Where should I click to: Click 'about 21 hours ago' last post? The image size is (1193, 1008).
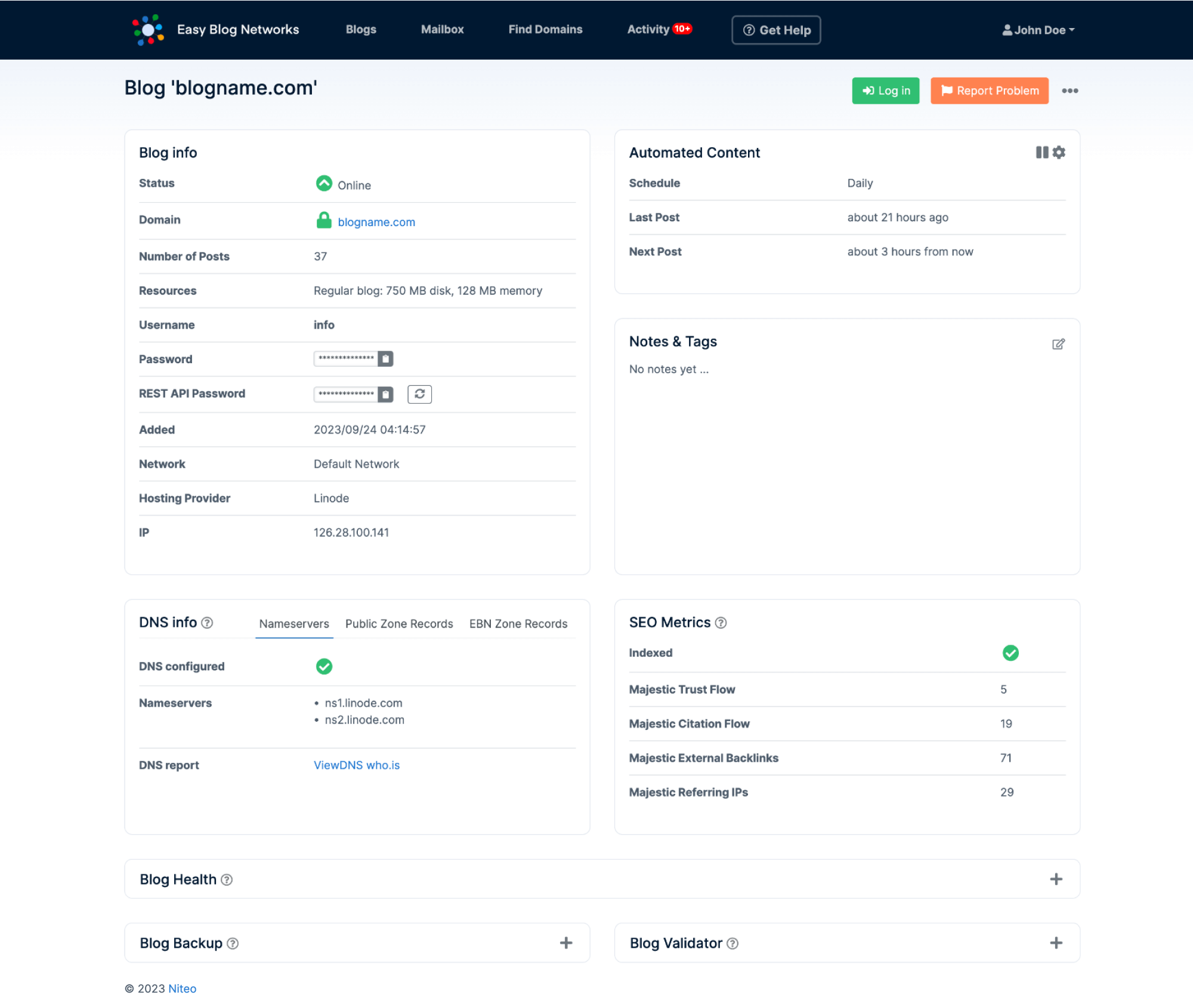(898, 218)
